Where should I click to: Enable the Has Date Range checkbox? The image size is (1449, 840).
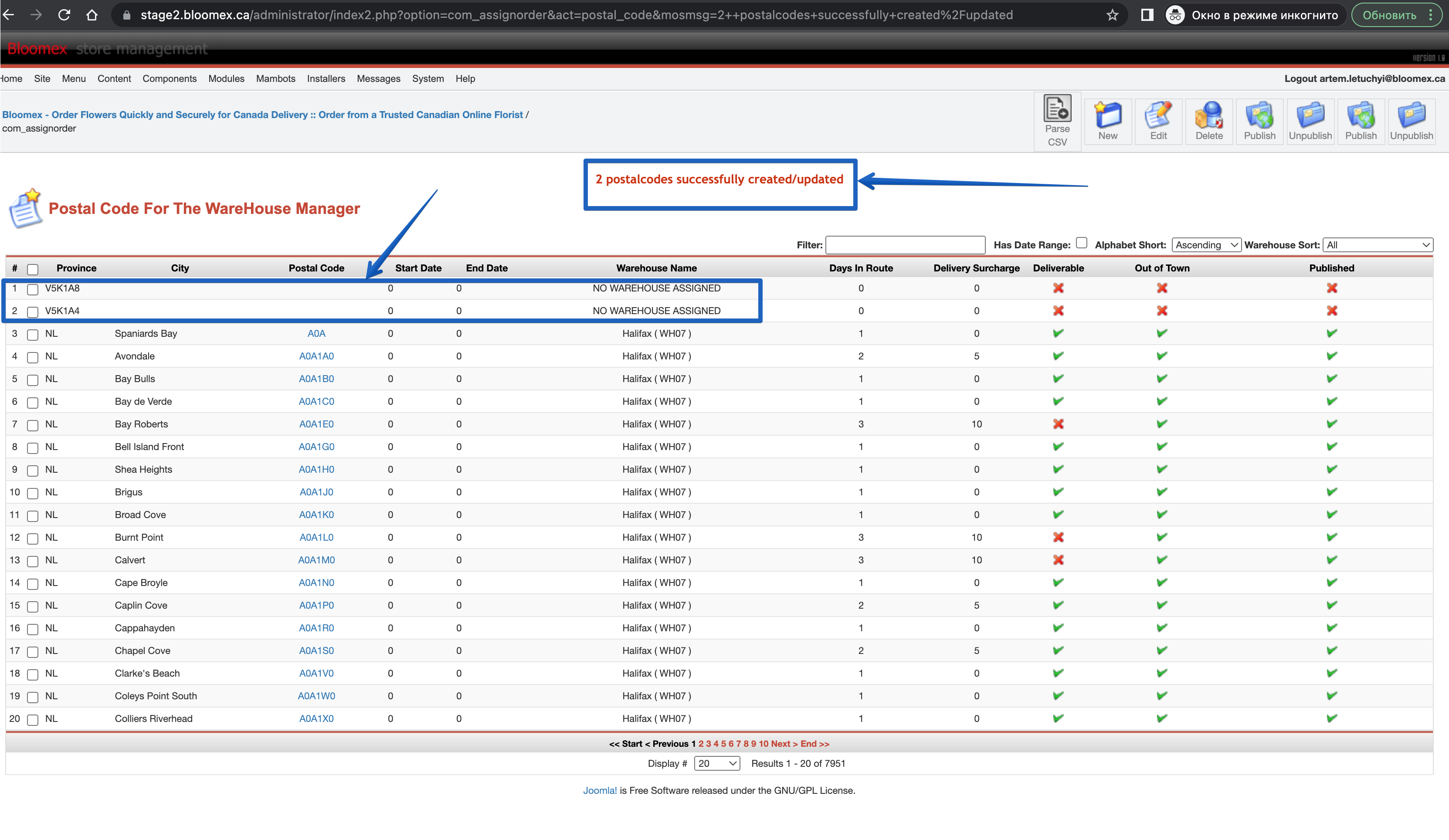(1081, 243)
